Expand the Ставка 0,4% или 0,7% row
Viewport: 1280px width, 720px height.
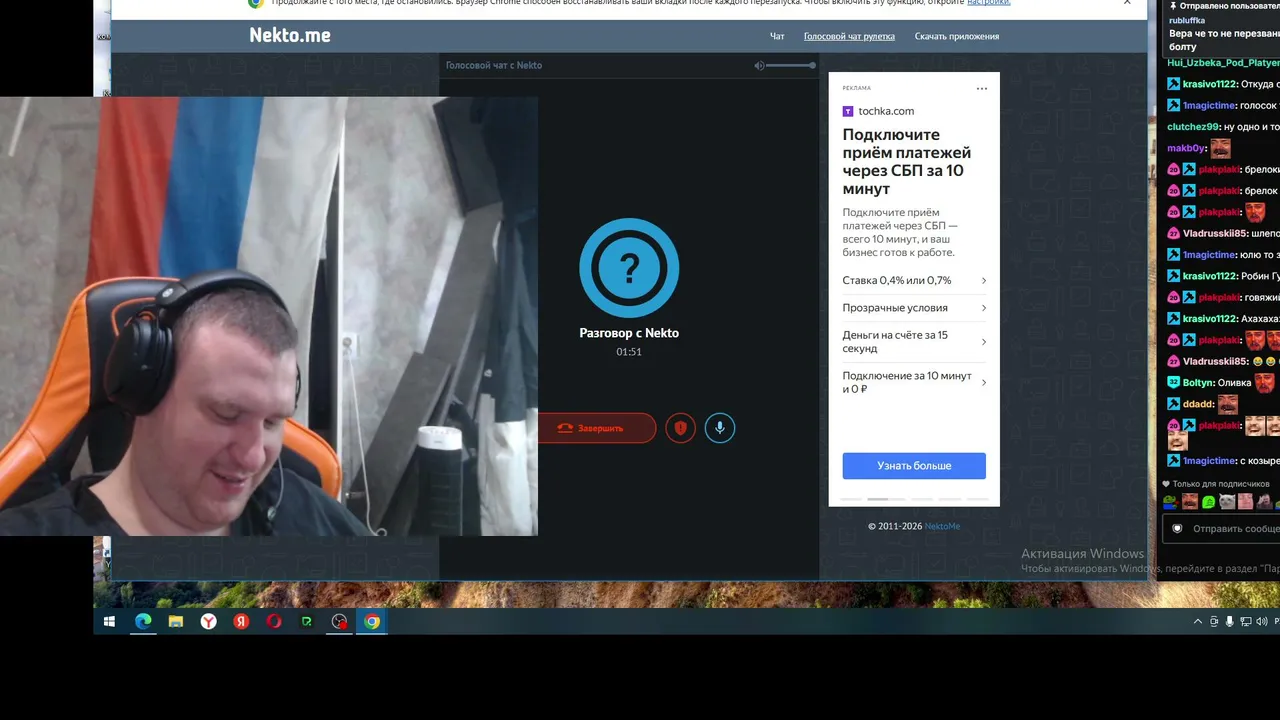coord(914,281)
